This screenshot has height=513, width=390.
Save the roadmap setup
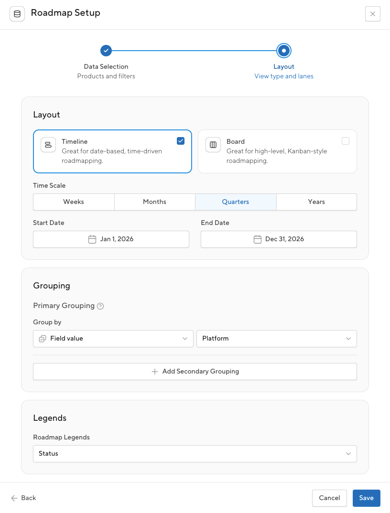(x=366, y=498)
